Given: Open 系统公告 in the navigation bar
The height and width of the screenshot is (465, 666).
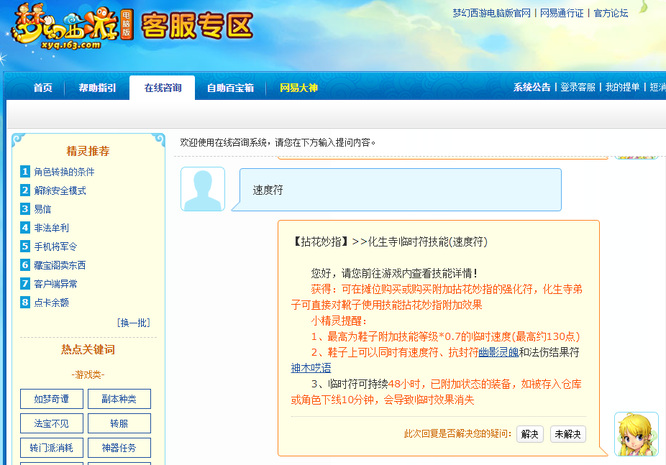Looking at the screenshot, I should [x=532, y=87].
